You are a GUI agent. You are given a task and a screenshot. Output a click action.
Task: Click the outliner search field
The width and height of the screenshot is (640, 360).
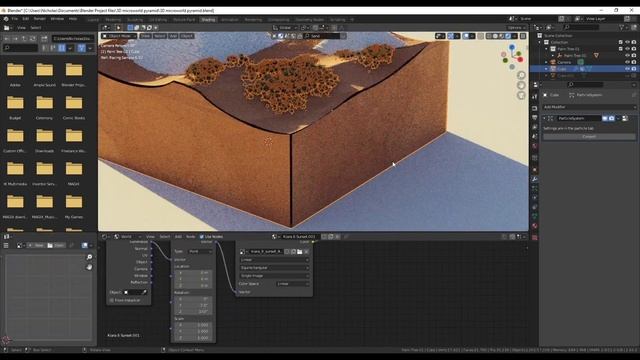tap(581, 27)
